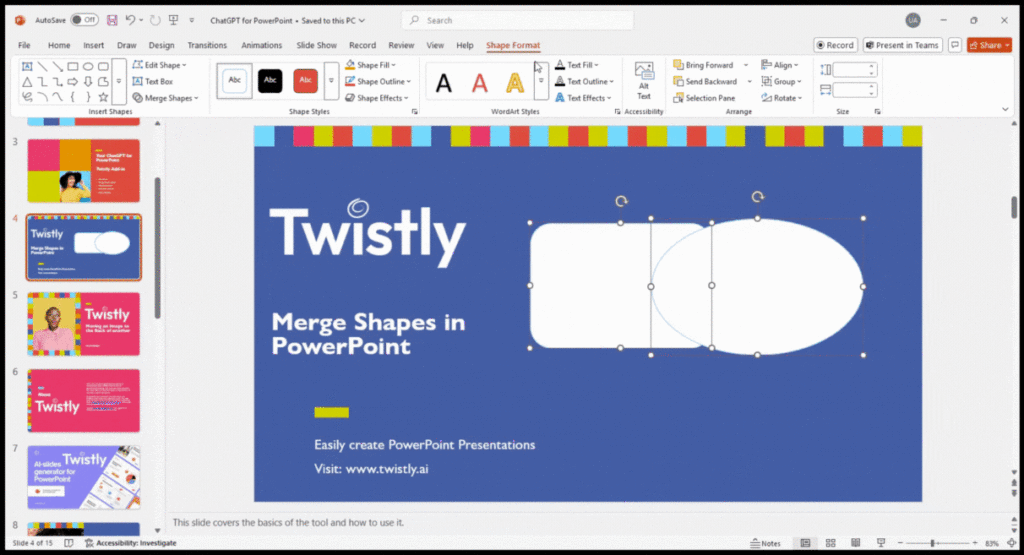Open Size and Position dialog launcher
Image resolution: width=1024 pixels, height=555 pixels.
878,112
